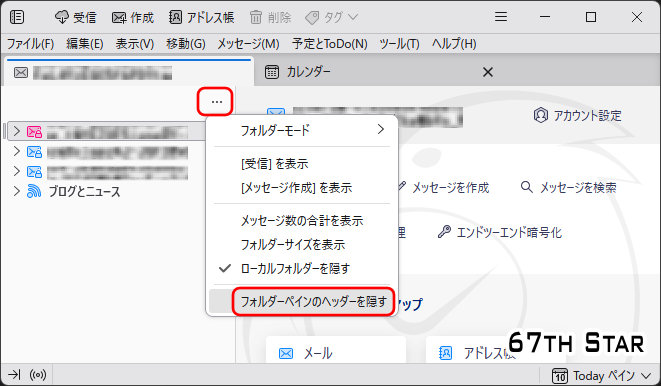Click the pink mail account icon
Viewport: 661px width, 386px height.
click(x=34, y=132)
